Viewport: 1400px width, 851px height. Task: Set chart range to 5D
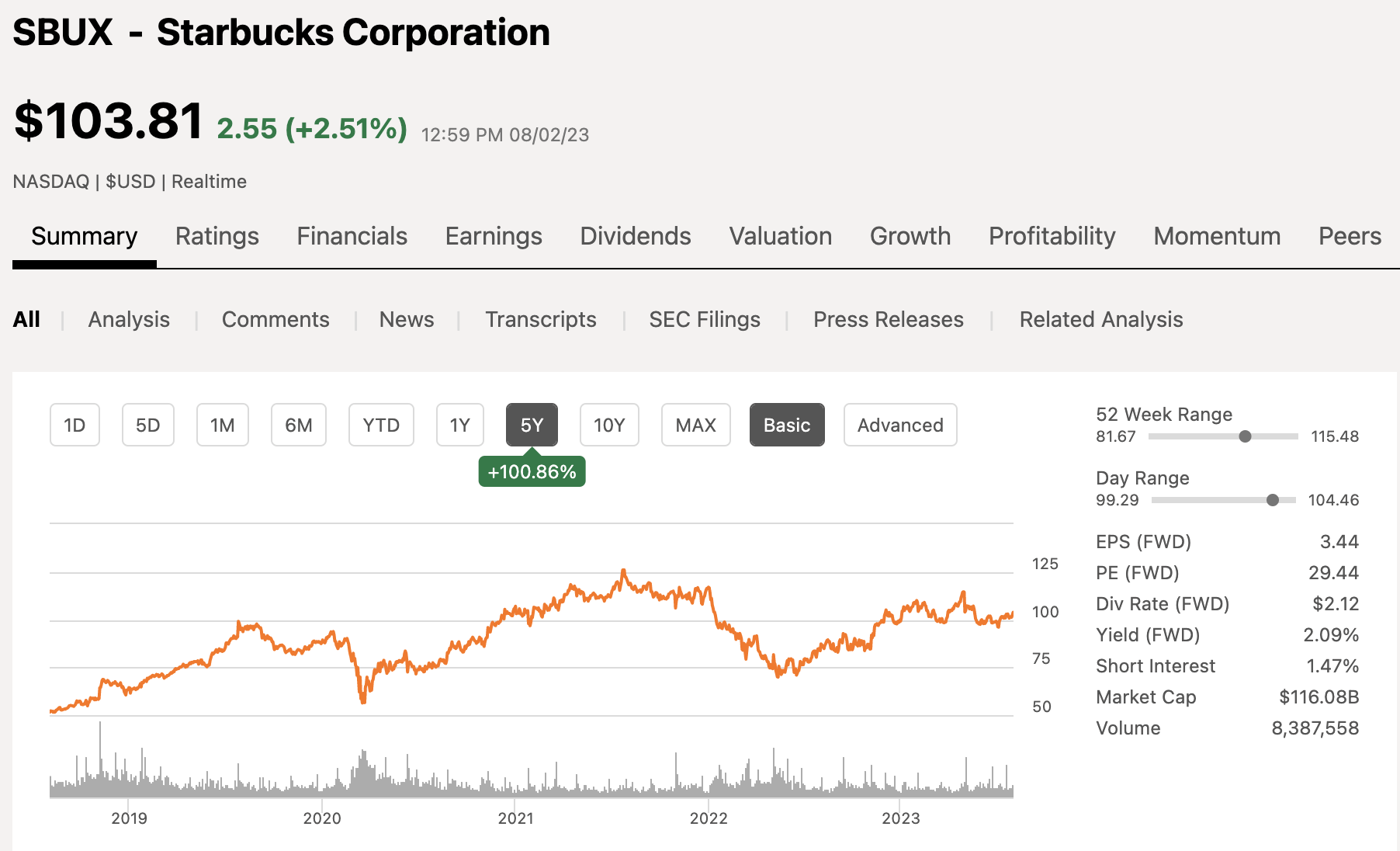click(x=148, y=425)
